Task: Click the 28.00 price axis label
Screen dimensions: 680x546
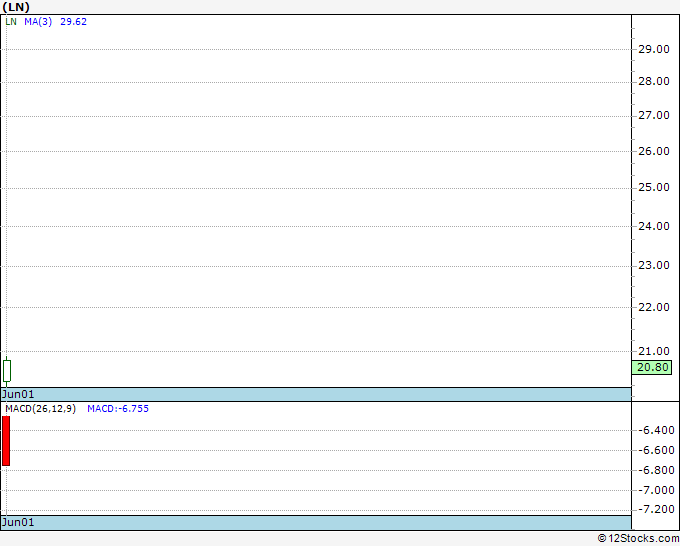Action: pyautogui.click(x=654, y=81)
